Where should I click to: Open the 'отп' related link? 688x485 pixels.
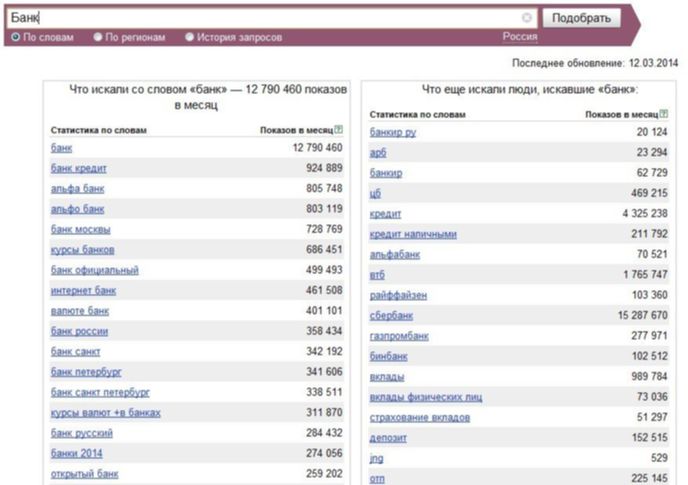(x=377, y=478)
